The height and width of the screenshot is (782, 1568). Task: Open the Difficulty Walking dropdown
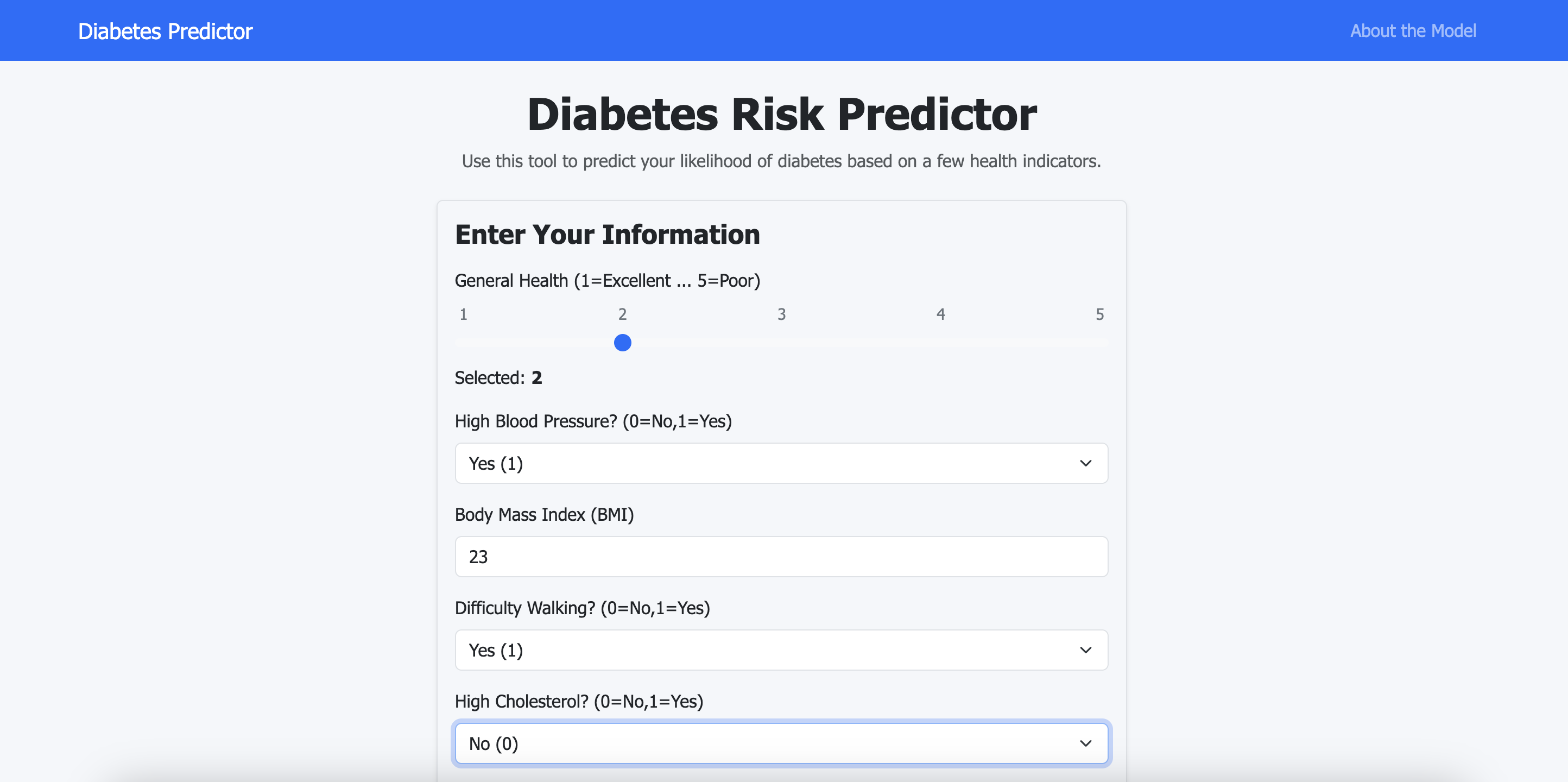pos(781,650)
